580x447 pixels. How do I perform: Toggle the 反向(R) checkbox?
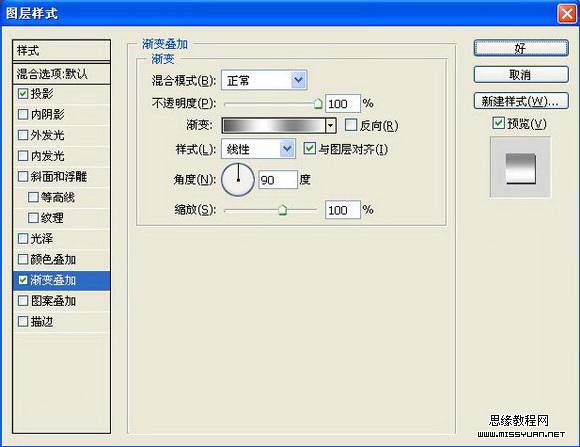[x=350, y=125]
